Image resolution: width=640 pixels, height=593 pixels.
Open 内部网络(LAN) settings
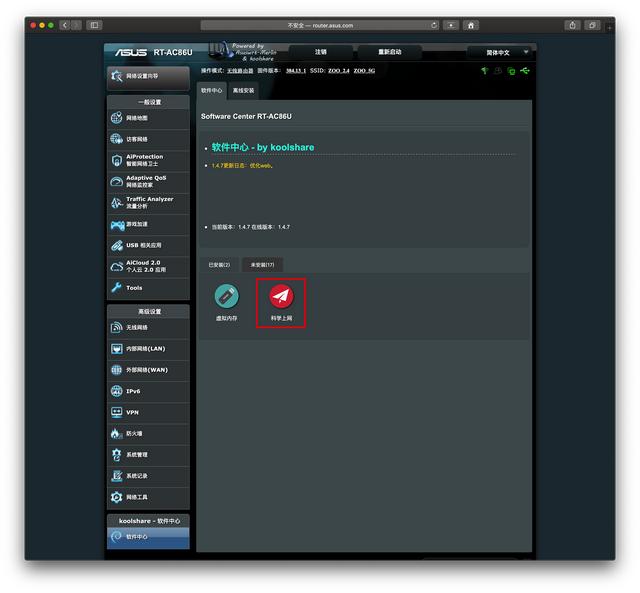tap(149, 349)
